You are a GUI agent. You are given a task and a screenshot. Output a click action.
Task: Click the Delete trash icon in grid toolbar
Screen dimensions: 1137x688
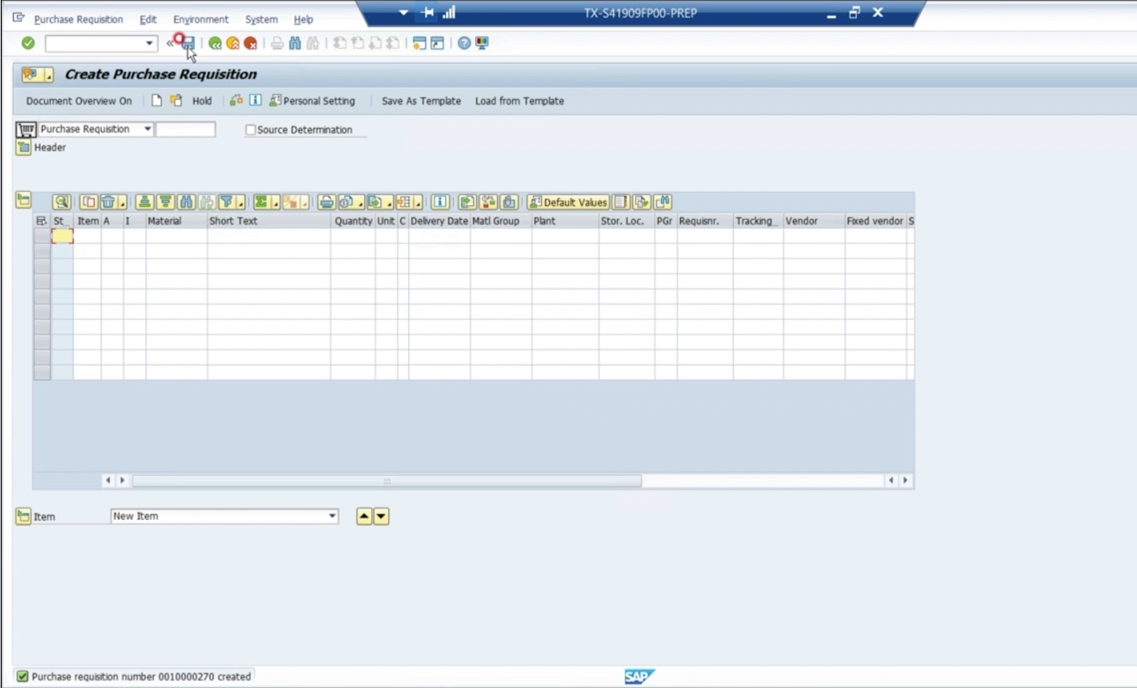point(108,202)
